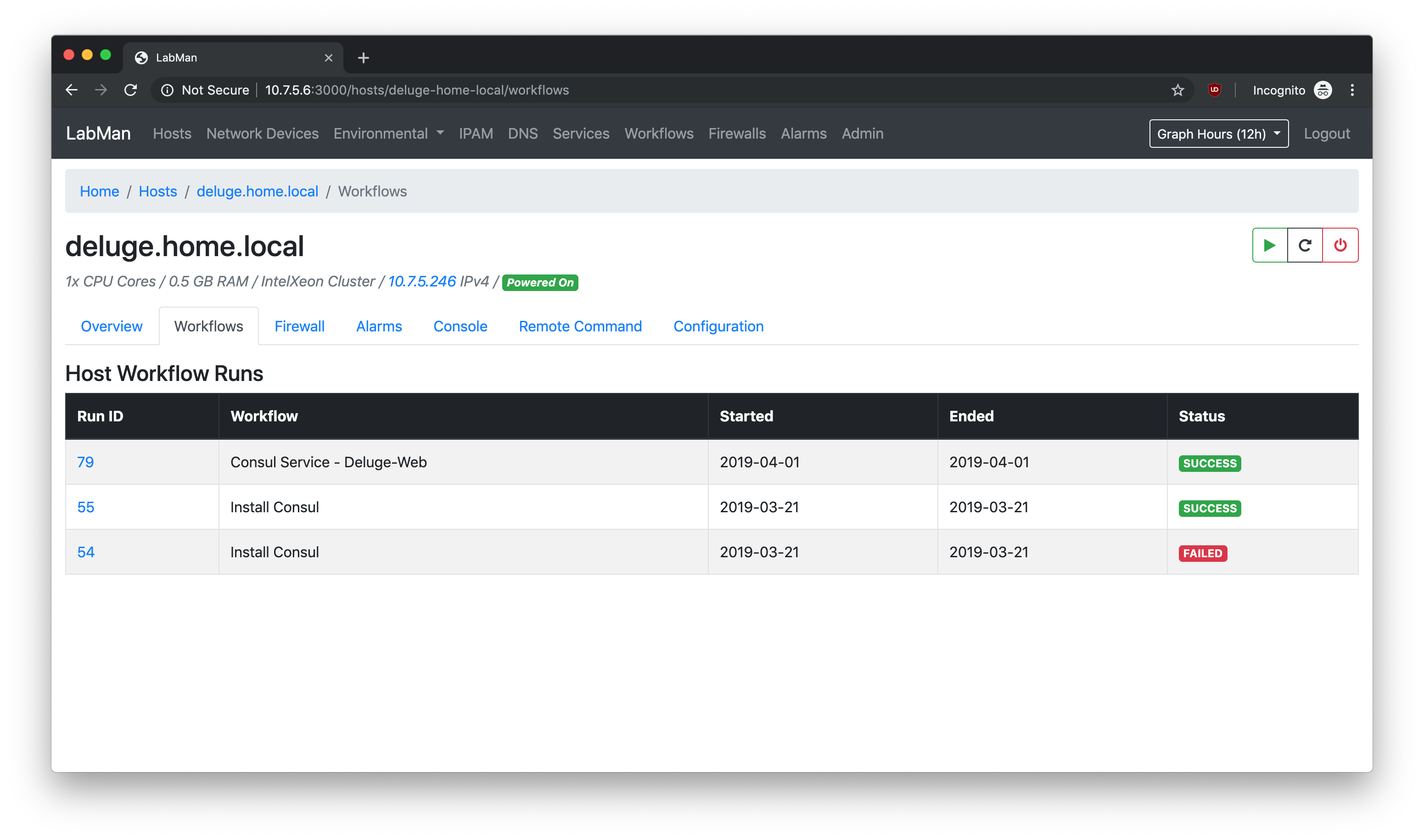The image size is (1424, 840).
Task: Expand the Environmental dropdown menu
Action: click(388, 134)
